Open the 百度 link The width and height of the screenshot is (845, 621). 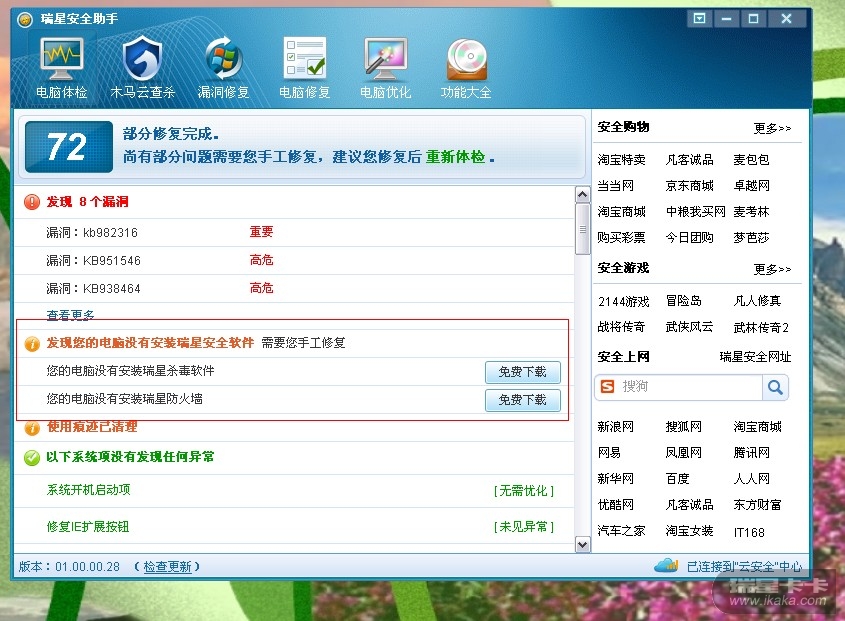[x=677, y=479]
